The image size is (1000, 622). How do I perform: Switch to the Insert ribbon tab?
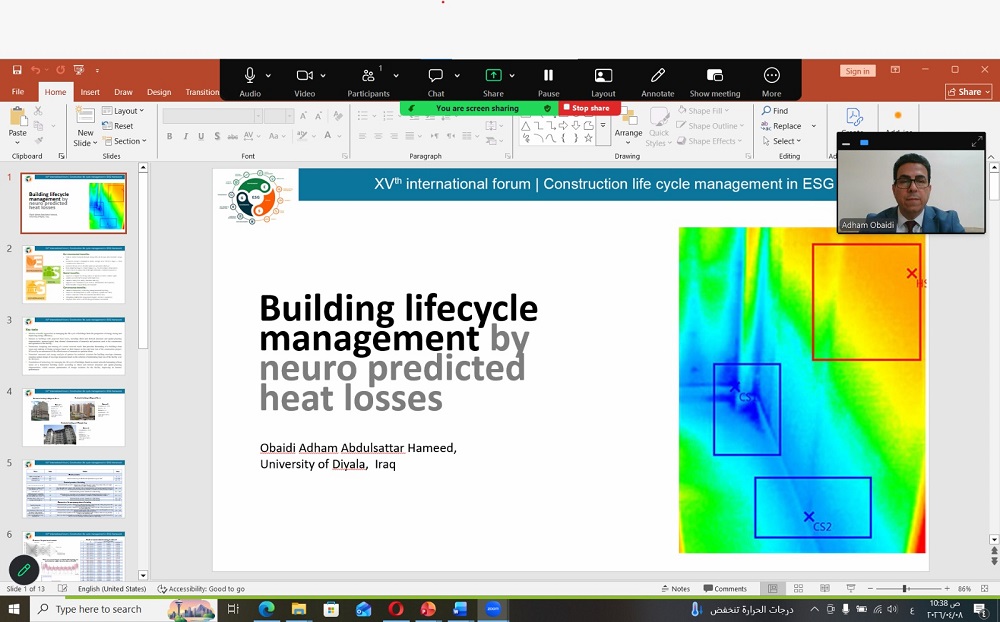90,92
